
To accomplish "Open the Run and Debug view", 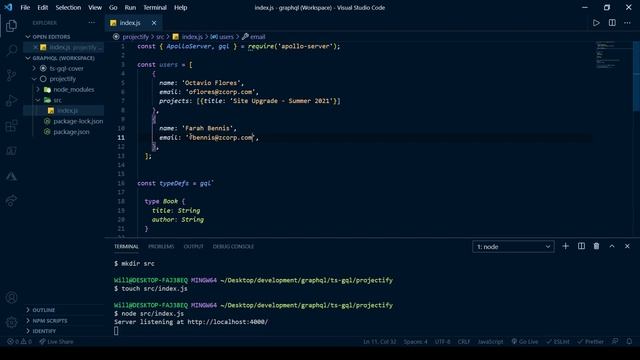I will [x=11, y=100].
